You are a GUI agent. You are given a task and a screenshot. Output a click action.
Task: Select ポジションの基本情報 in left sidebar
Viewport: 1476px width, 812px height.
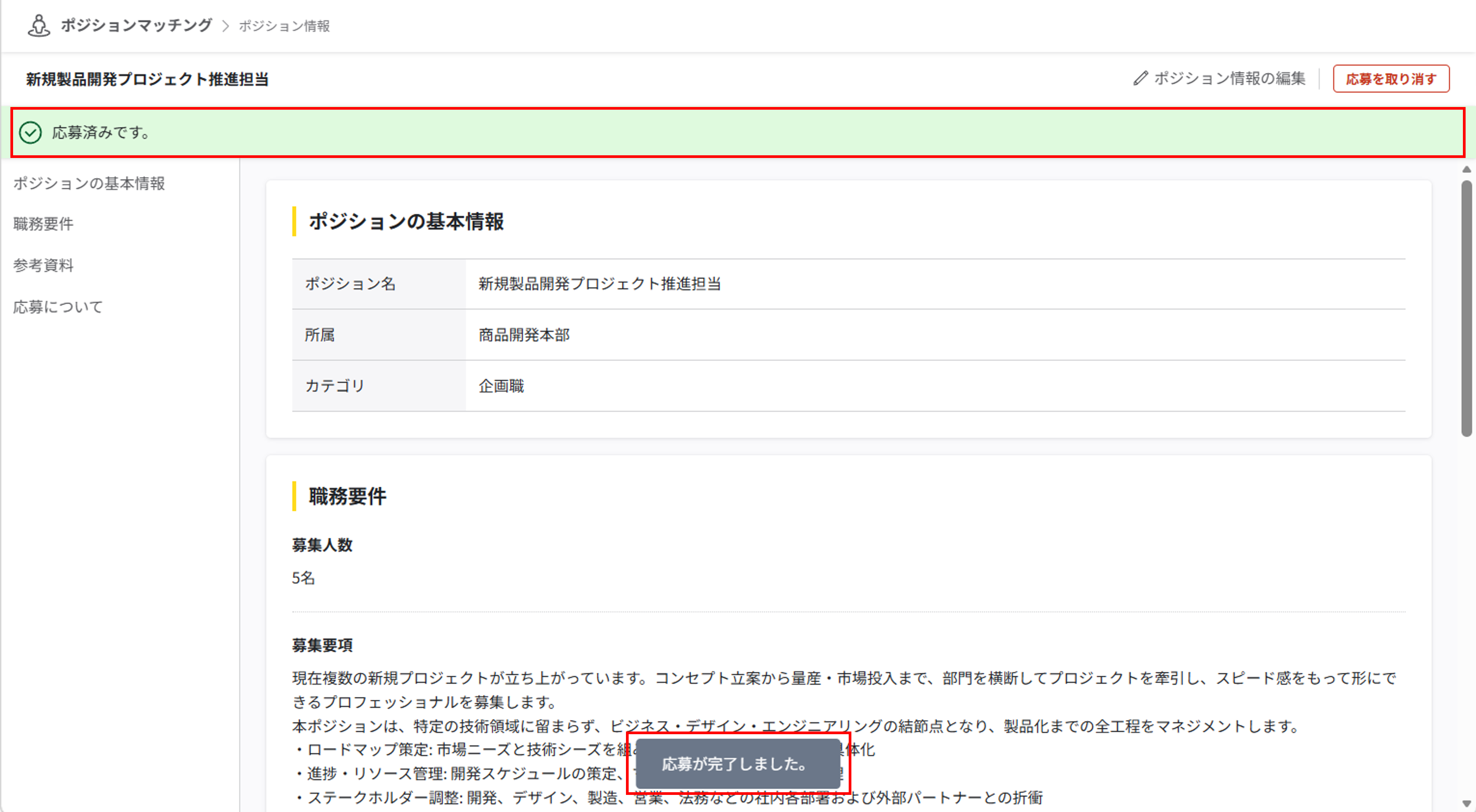tap(89, 183)
